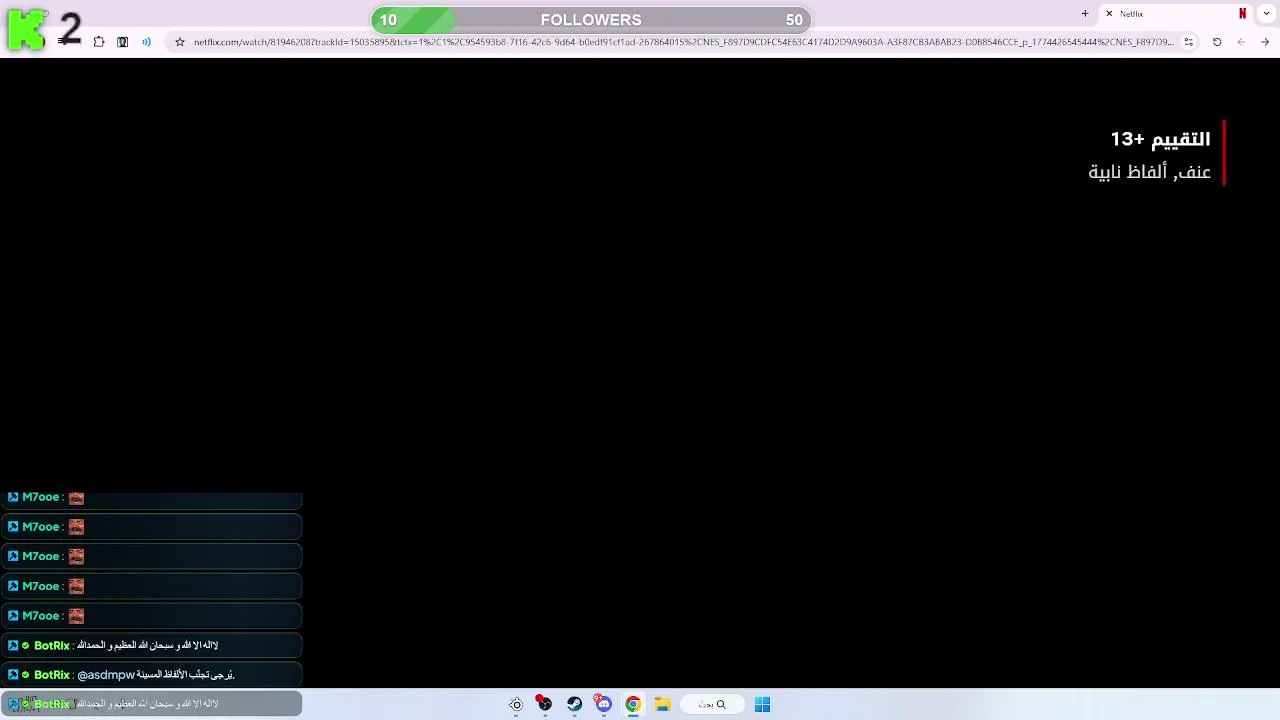Image resolution: width=1280 pixels, height=720 pixels.
Task: Click the Netflix URL address field
Action: click(683, 42)
